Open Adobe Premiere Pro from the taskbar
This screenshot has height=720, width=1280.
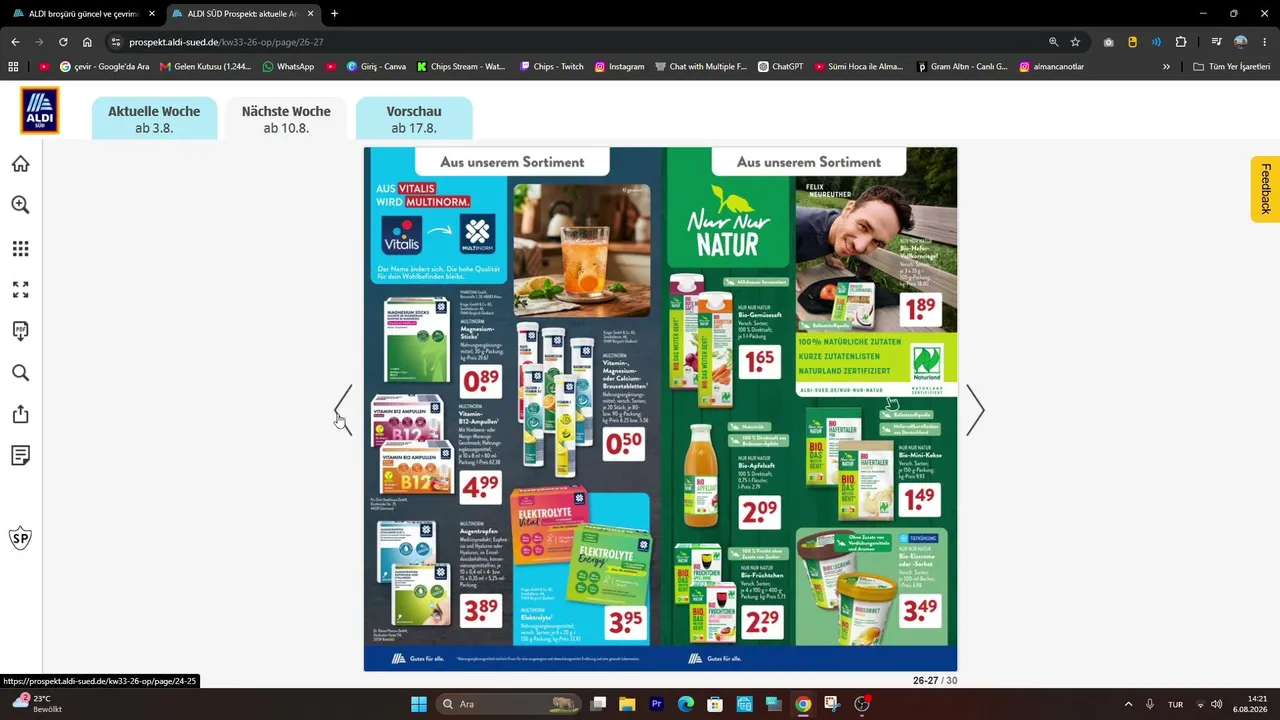point(657,704)
